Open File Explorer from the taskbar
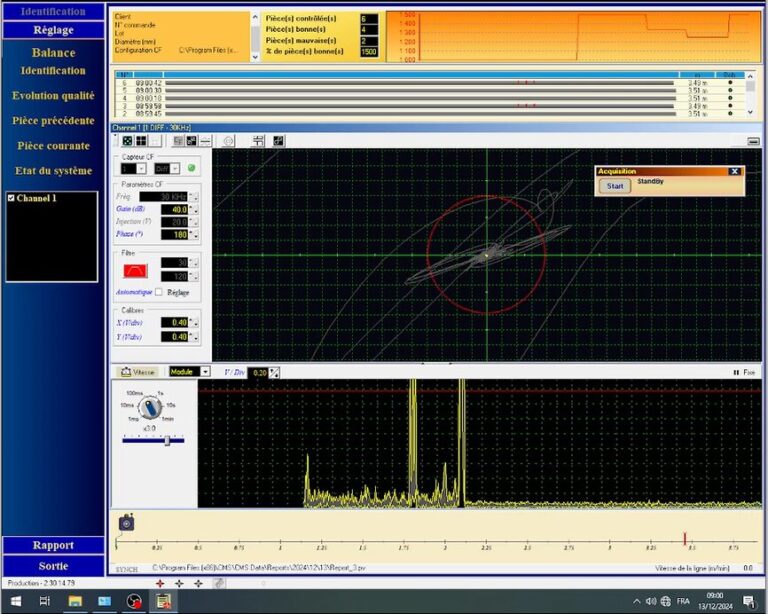768x614 pixels. (x=74, y=601)
